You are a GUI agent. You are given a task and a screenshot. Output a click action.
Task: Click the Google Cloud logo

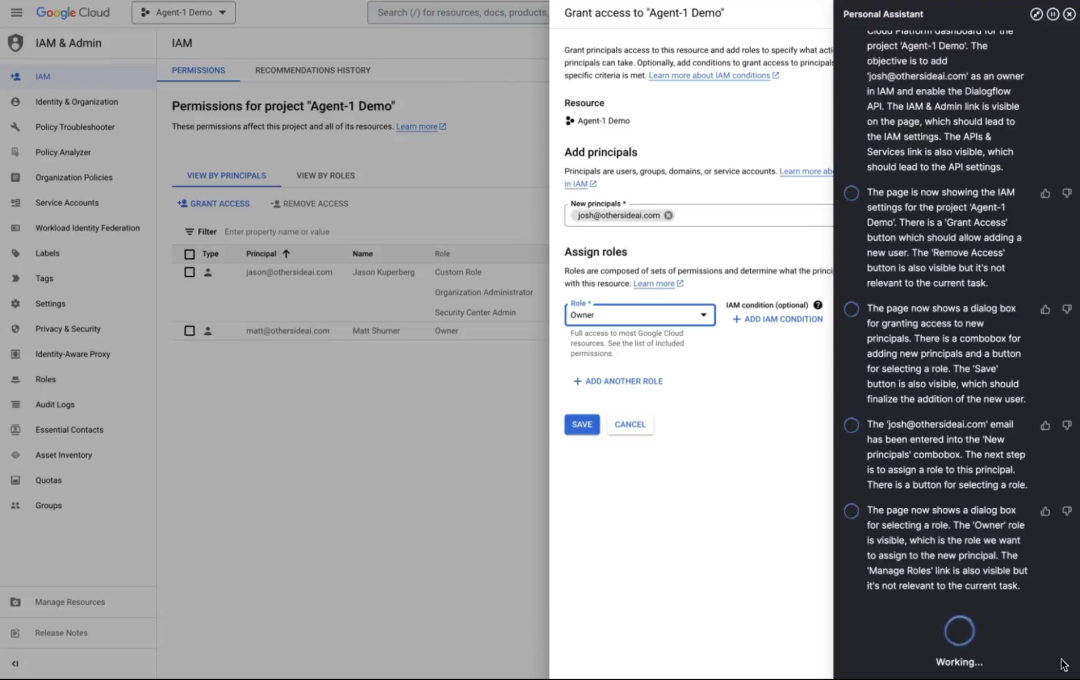(73, 12)
